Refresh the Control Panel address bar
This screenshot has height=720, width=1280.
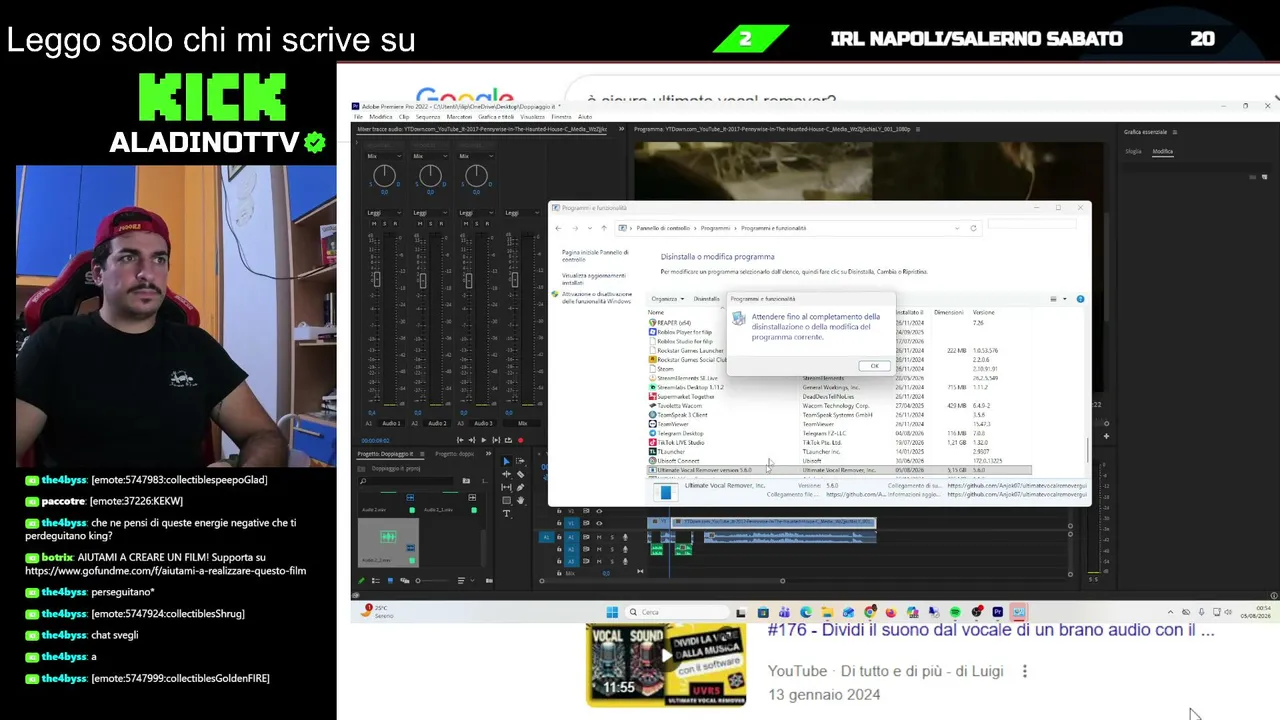[973, 228]
